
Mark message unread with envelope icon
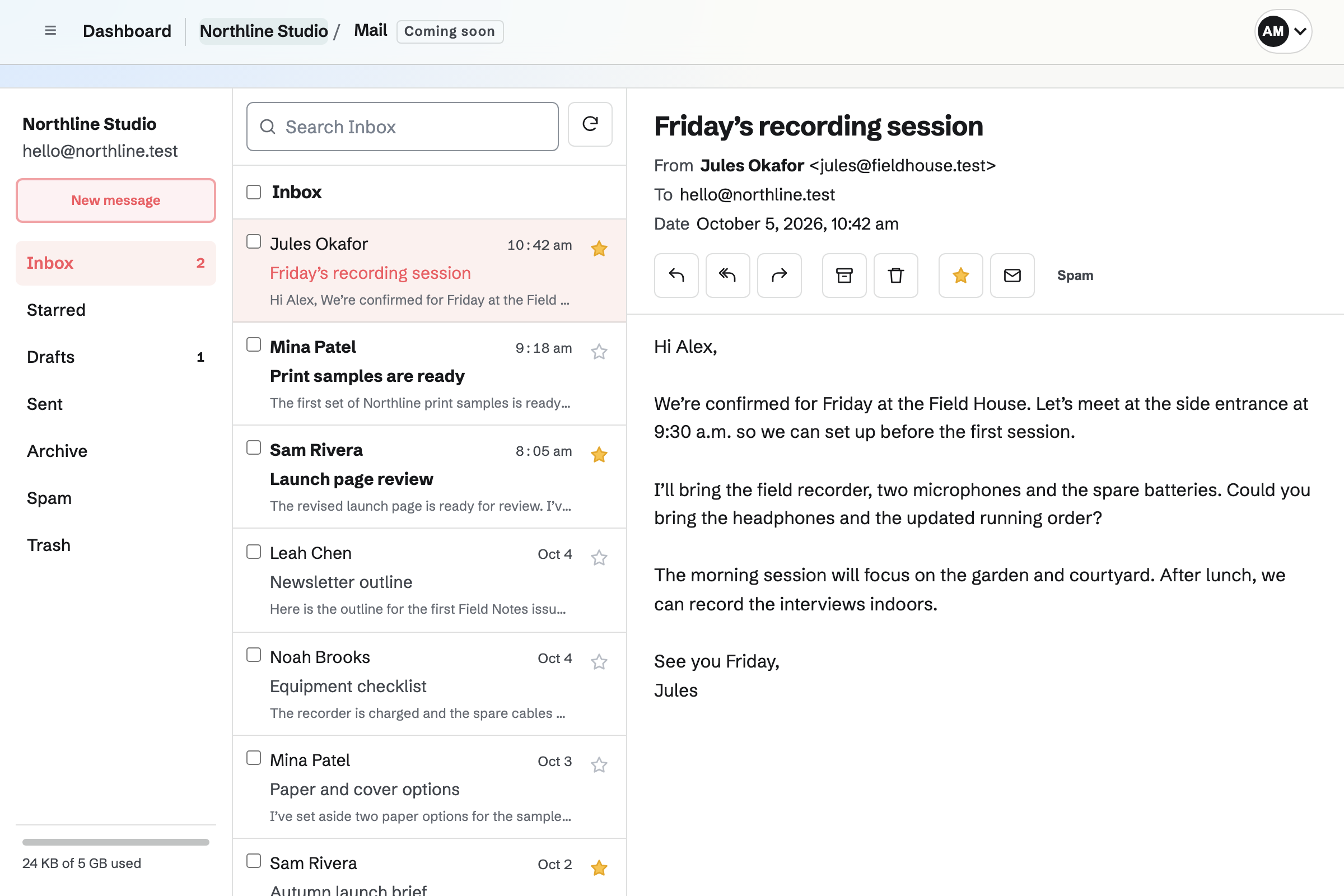click(x=1012, y=276)
